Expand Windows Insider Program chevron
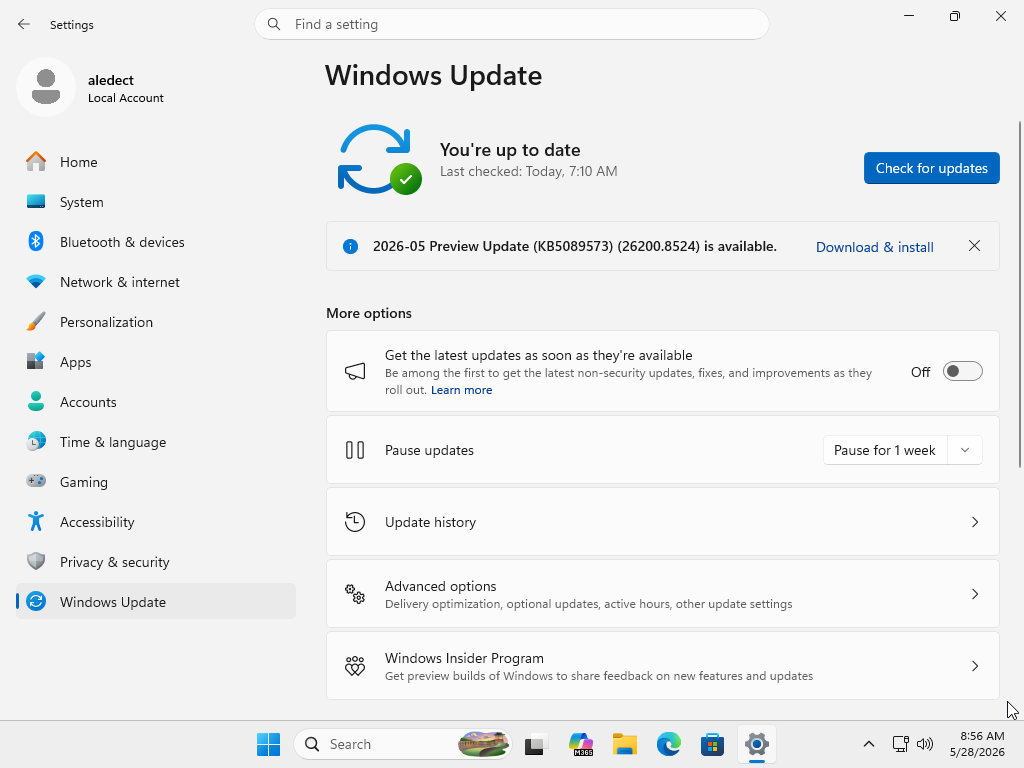The height and width of the screenshot is (768, 1024). 974,665
